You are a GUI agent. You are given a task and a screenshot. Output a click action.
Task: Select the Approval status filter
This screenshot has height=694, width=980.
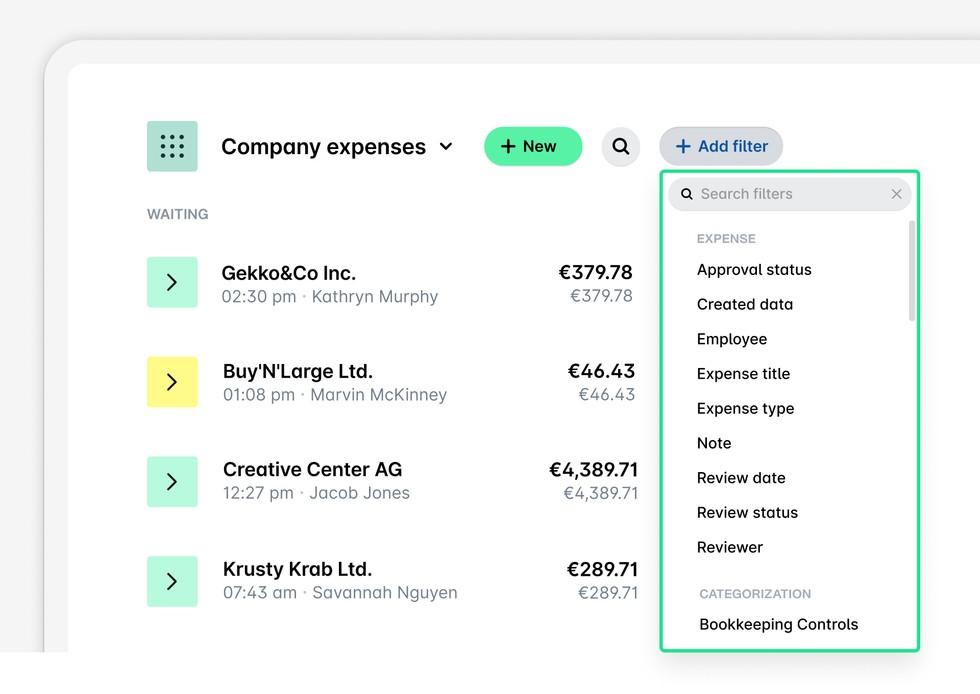pyautogui.click(x=754, y=269)
